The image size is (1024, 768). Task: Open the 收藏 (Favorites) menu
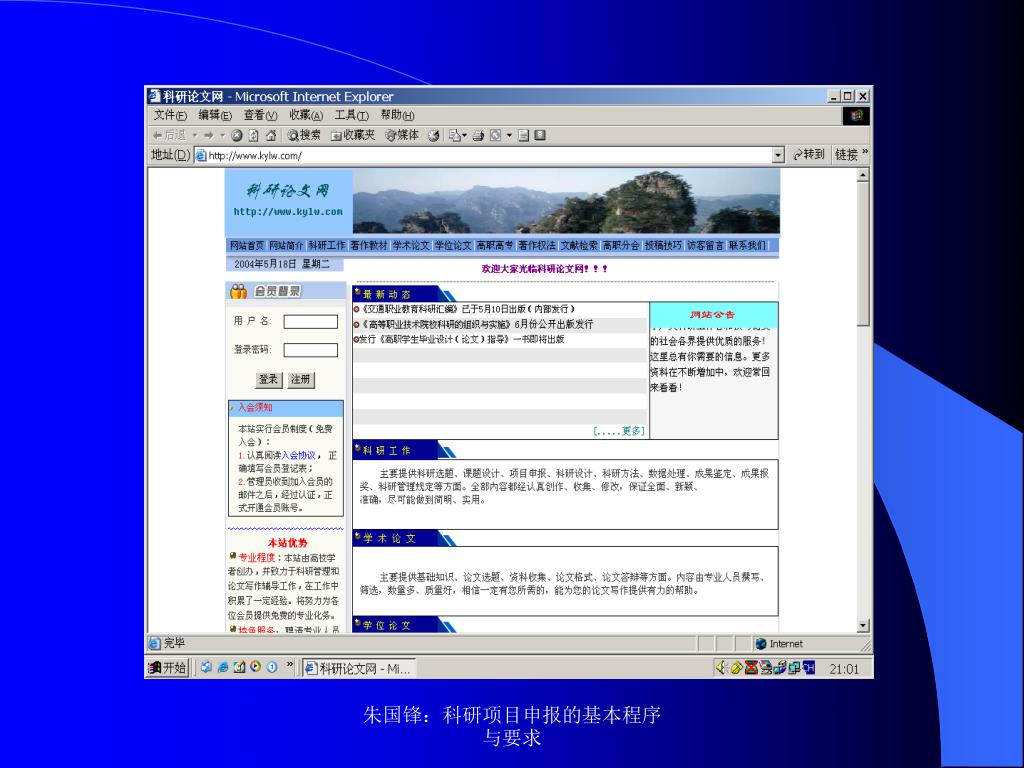[306, 115]
